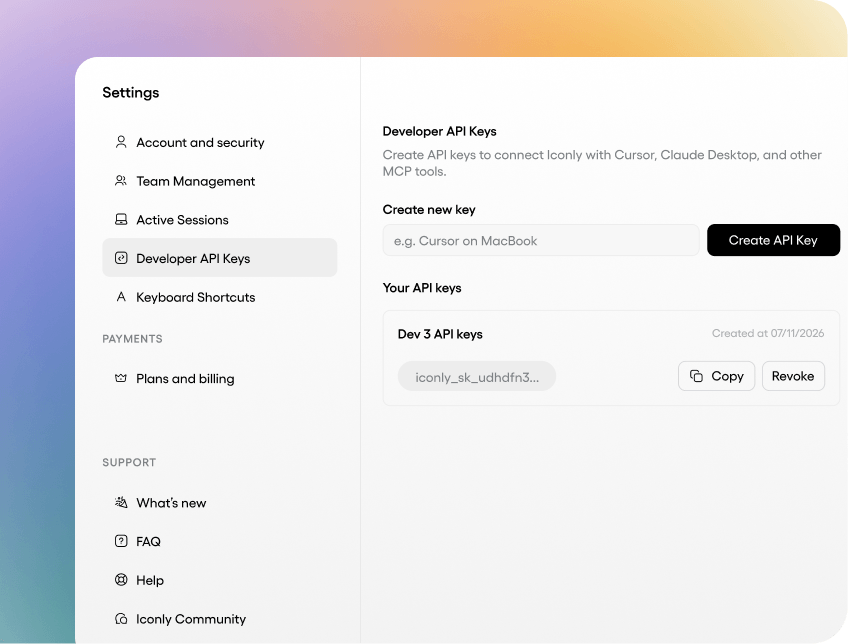This screenshot has width=848, height=644.
Task: Revoke the Dev 3 API key
Action: [x=793, y=376]
